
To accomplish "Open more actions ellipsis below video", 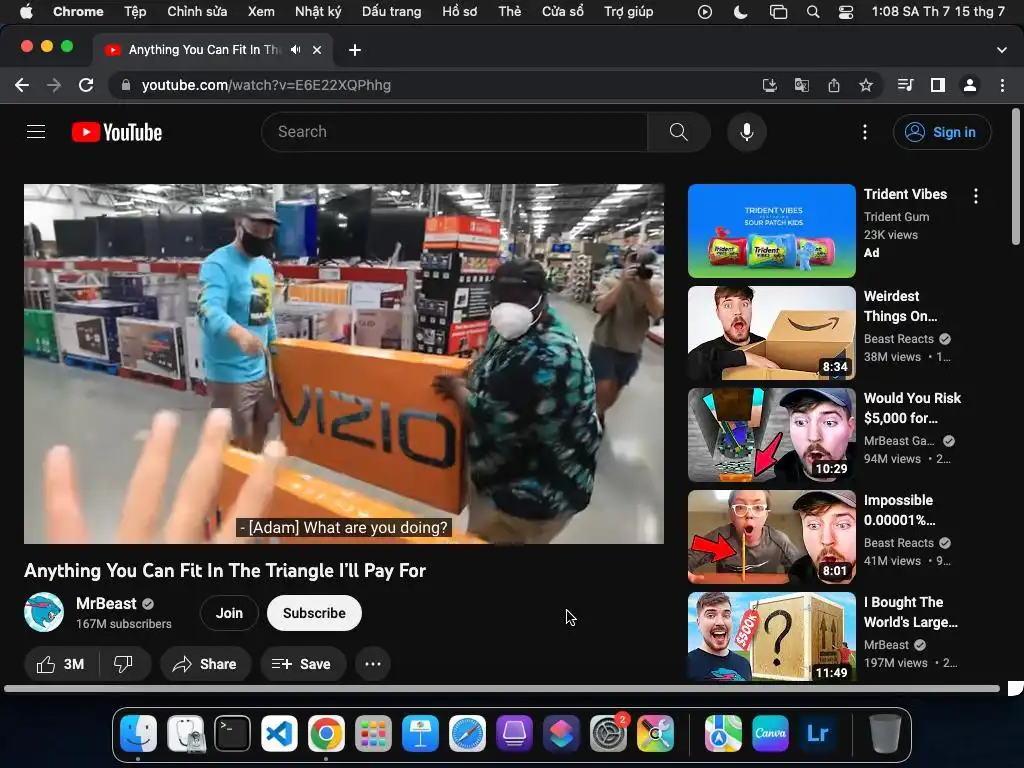I will tap(373, 664).
